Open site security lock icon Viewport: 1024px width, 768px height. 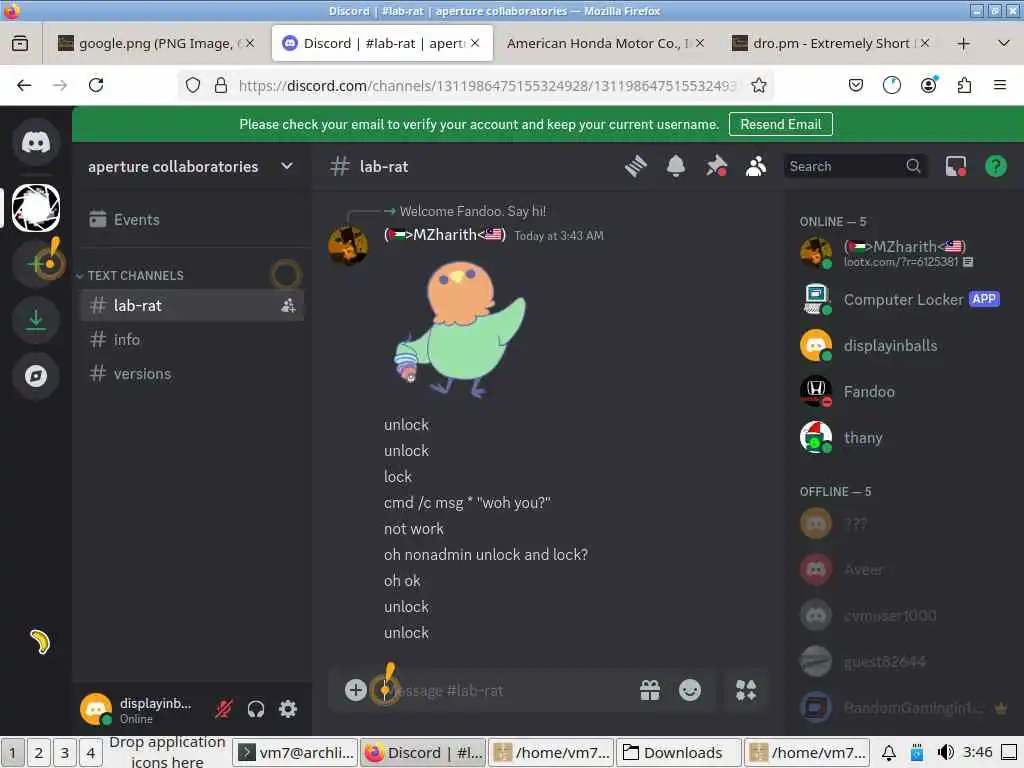coord(221,86)
